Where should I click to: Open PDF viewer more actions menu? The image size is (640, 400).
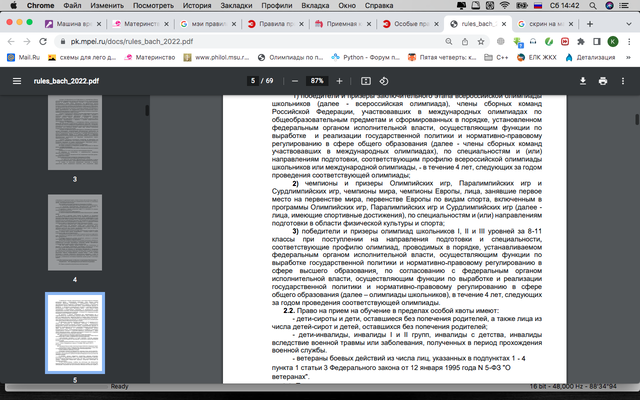[624, 80]
